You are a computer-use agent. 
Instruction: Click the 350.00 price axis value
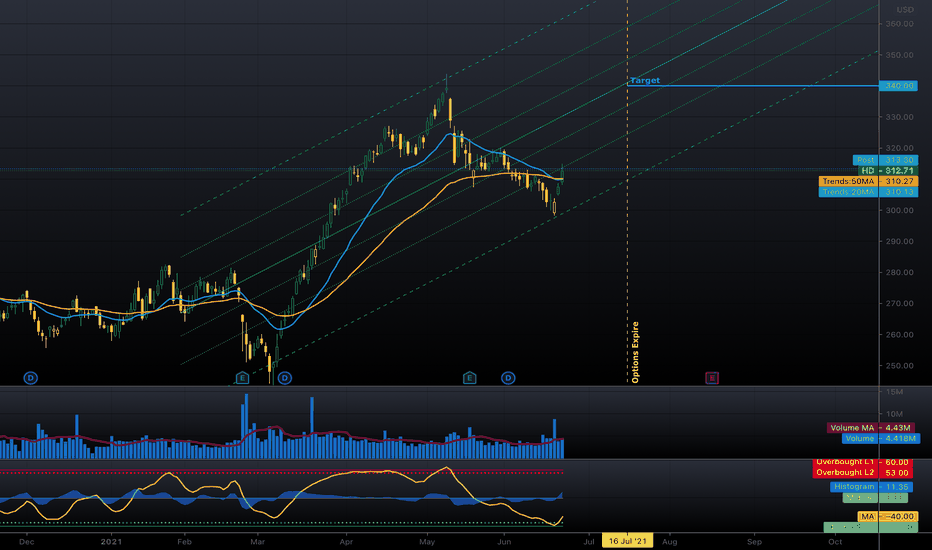tap(899, 55)
